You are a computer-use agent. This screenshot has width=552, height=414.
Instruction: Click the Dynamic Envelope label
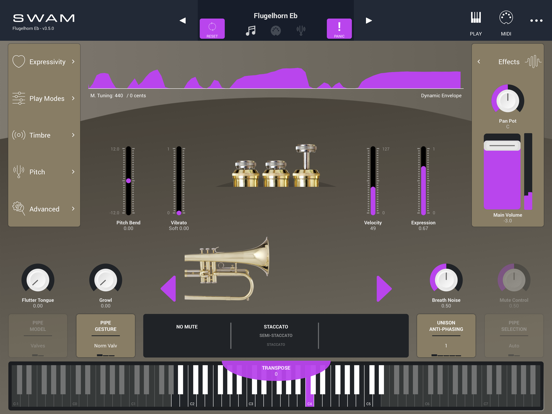coord(441,95)
